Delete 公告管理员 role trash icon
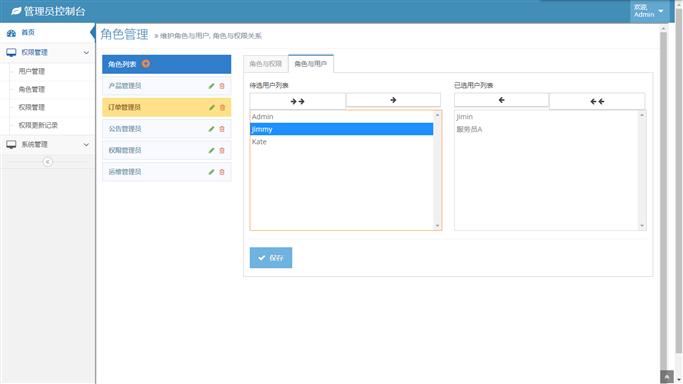The width and height of the screenshot is (683, 384). tap(222, 129)
